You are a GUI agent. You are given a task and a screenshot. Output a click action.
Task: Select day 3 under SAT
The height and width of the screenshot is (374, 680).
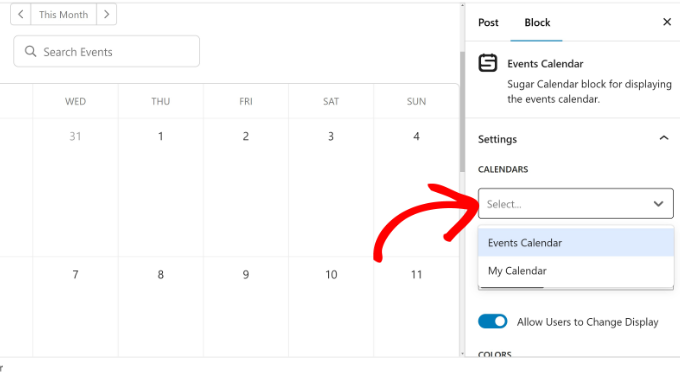pos(331,137)
